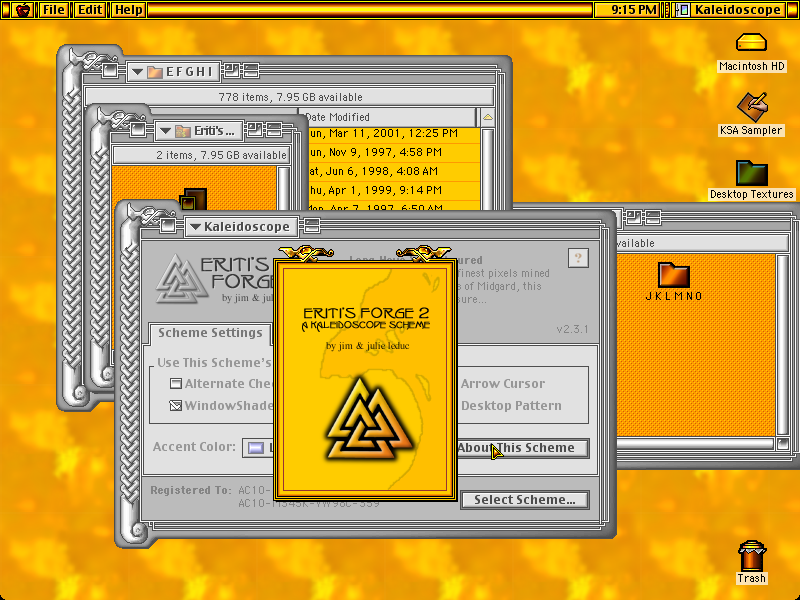Click the About This Scheme button
This screenshot has width=800, height=600.
pos(523,448)
